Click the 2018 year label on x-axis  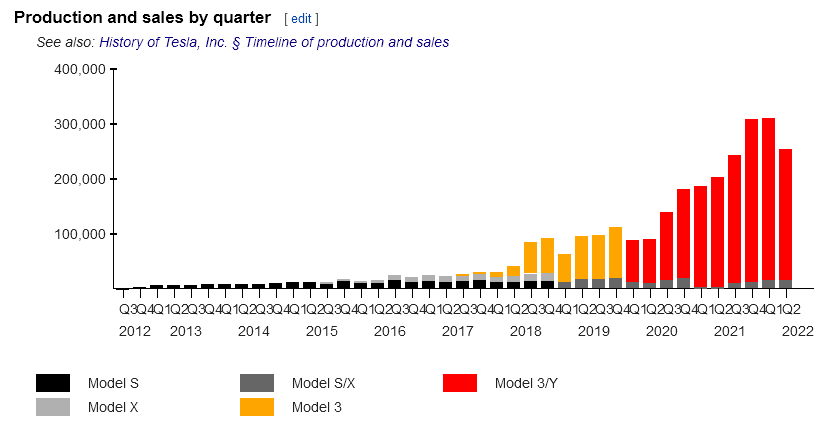pos(526,330)
